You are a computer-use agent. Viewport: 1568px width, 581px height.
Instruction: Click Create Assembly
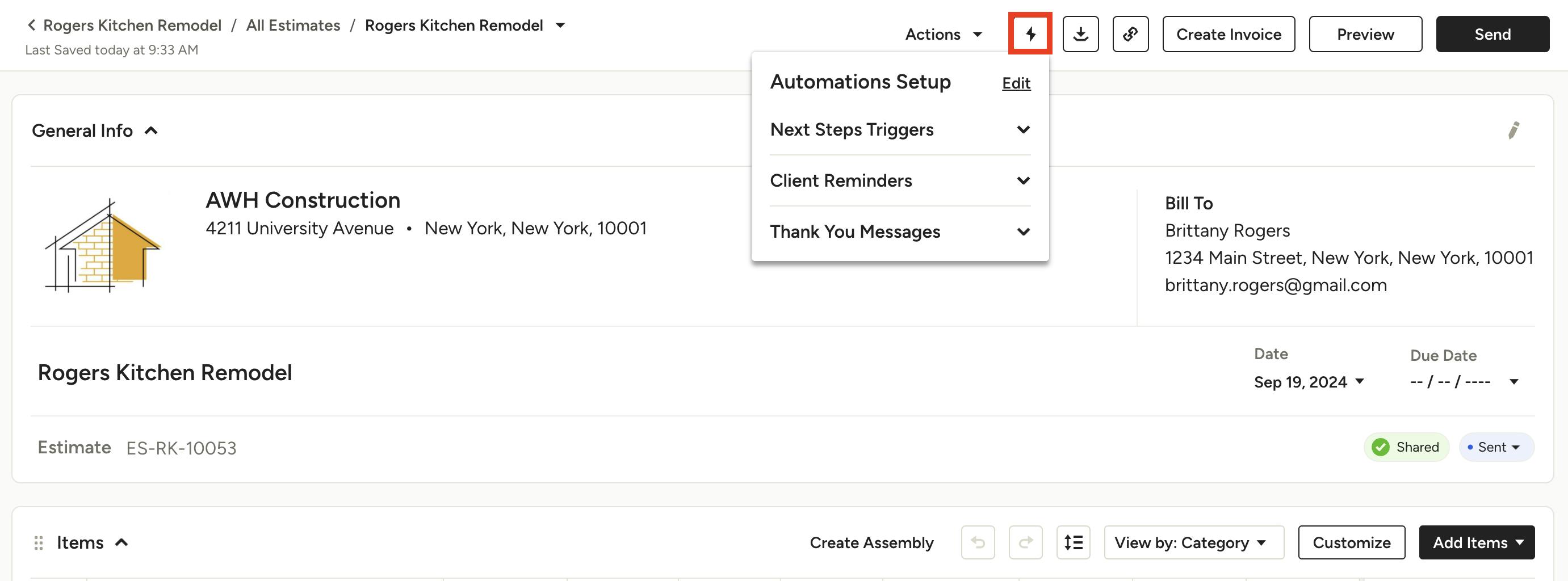871,542
